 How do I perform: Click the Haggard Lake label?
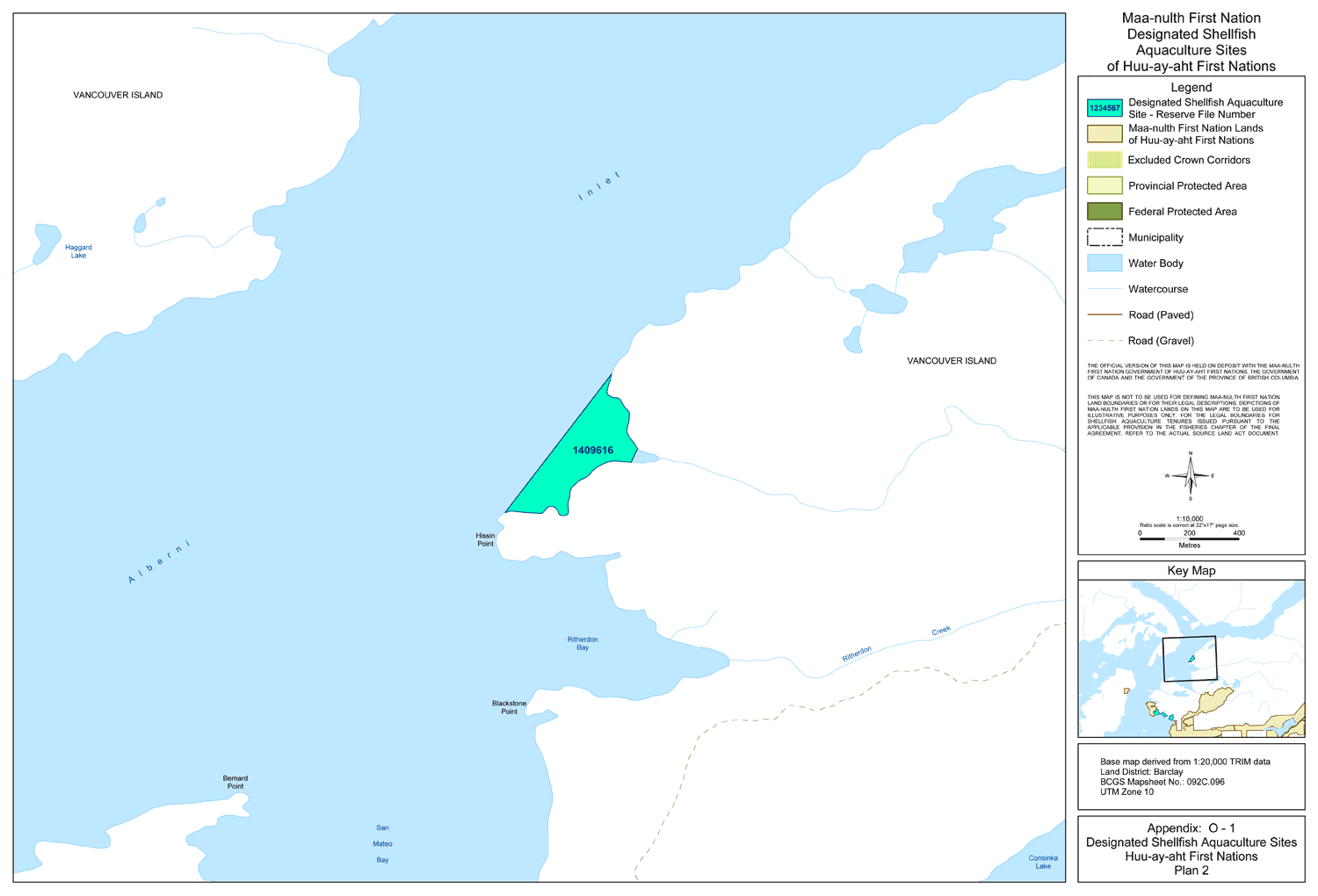pyautogui.click(x=78, y=251)
